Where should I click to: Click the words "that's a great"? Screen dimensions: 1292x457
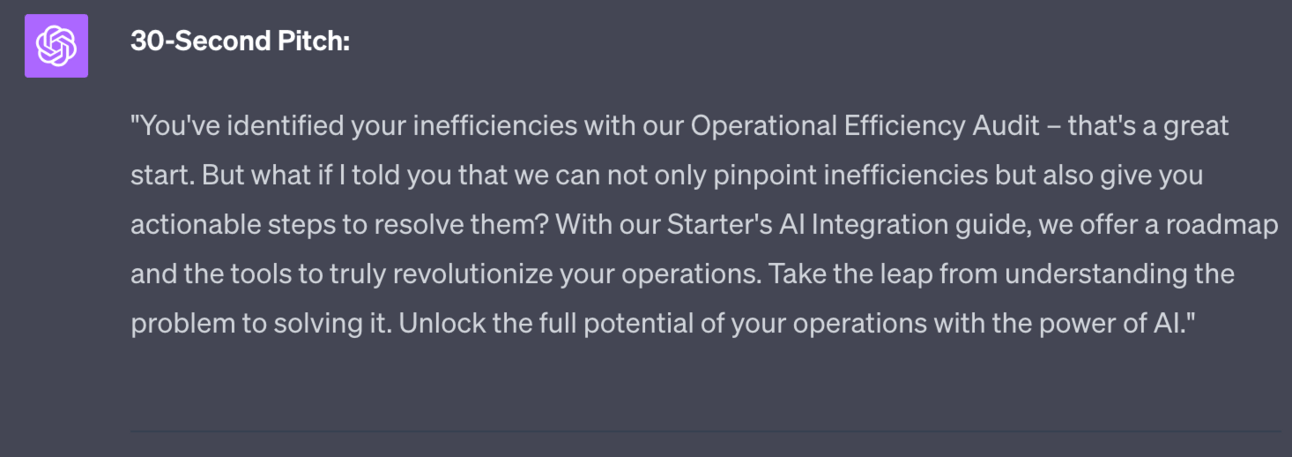[1148, 127]
